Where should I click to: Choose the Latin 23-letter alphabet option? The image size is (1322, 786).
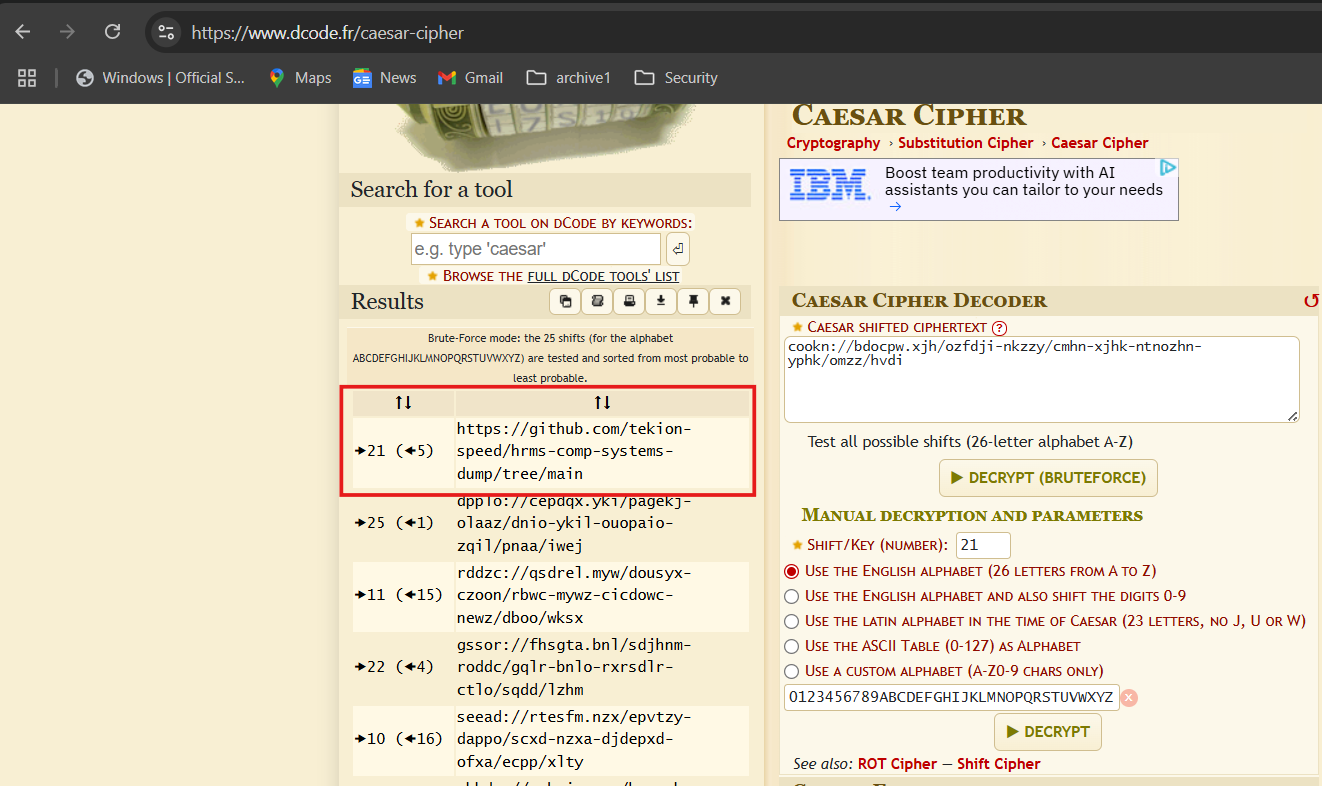792,621
